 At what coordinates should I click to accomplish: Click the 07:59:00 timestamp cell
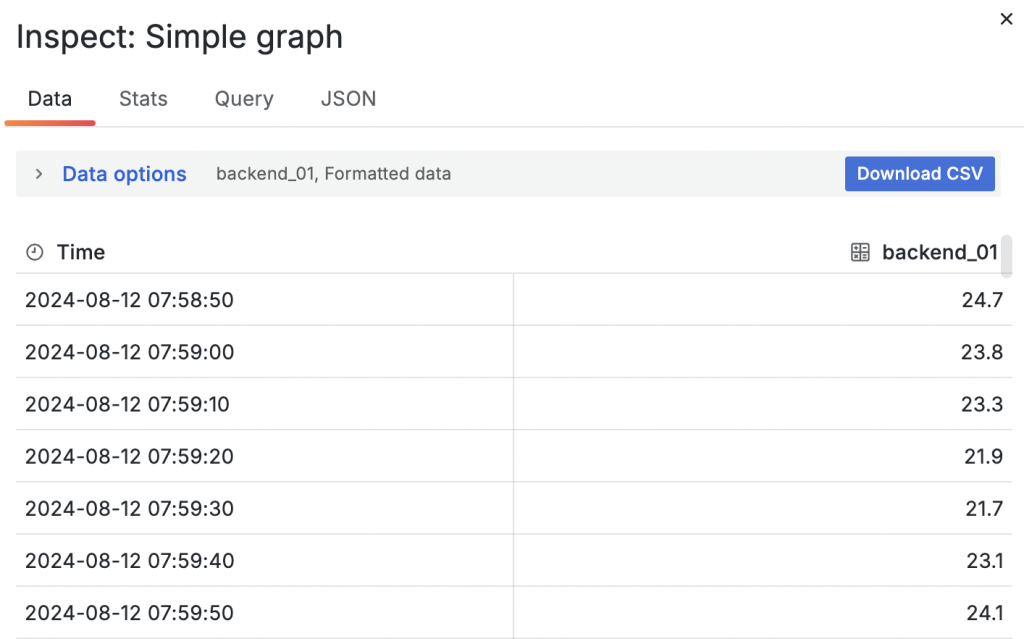click(x=129, y=352)
